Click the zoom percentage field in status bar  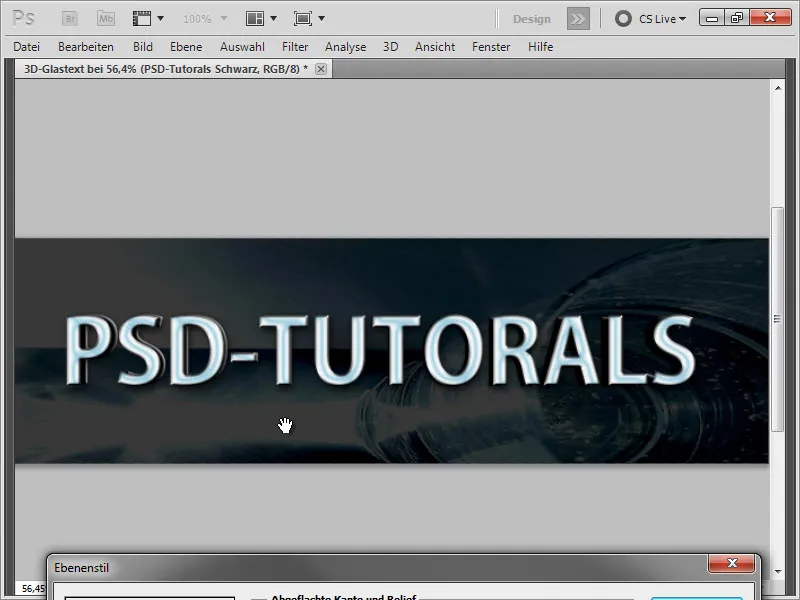31,588
